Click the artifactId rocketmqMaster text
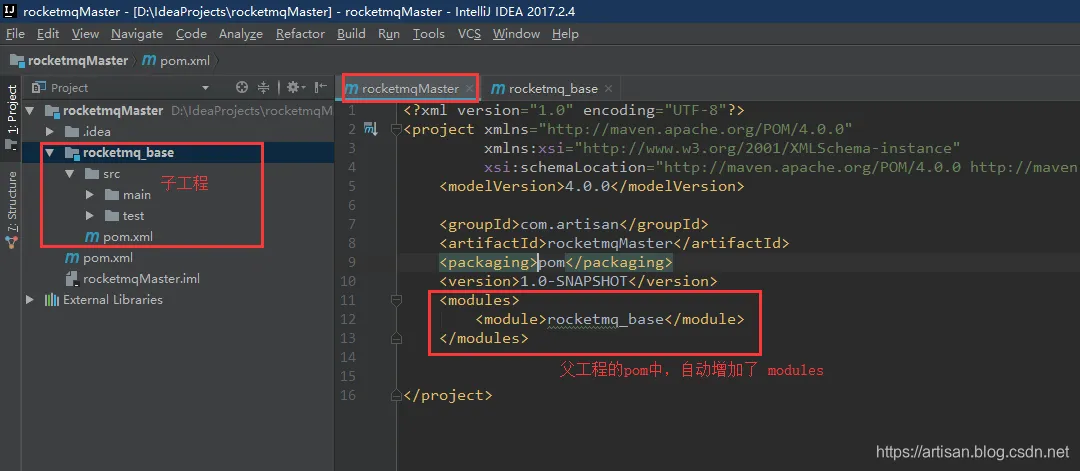This screenshot has width=1080, height=471. tap(610, 243)
